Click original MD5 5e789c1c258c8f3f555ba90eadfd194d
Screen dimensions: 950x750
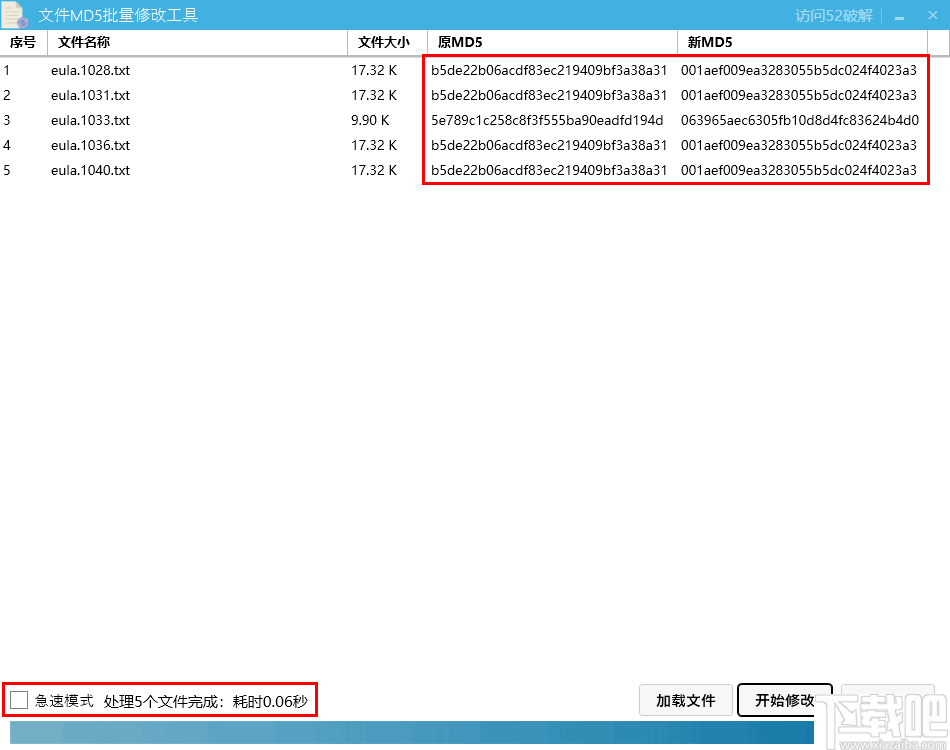tap(547, 120)
